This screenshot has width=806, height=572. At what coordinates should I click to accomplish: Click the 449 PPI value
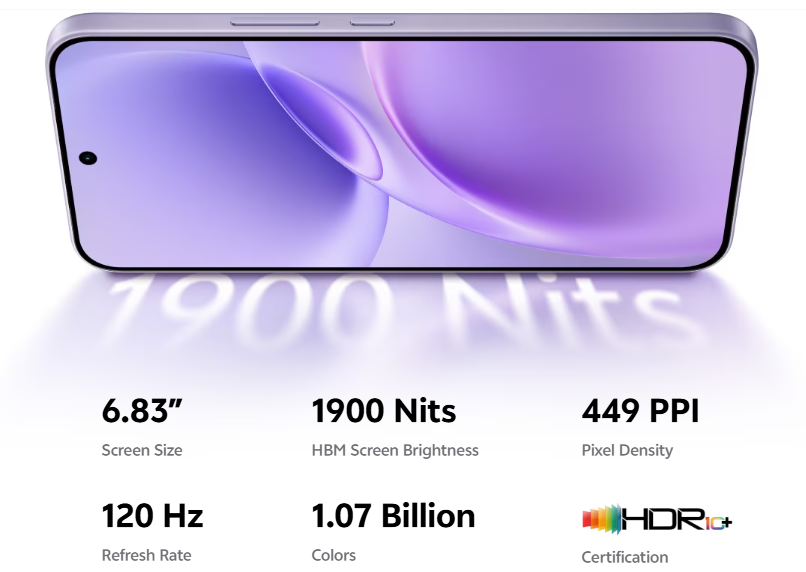pyautogui.click(x=640, y=411)
